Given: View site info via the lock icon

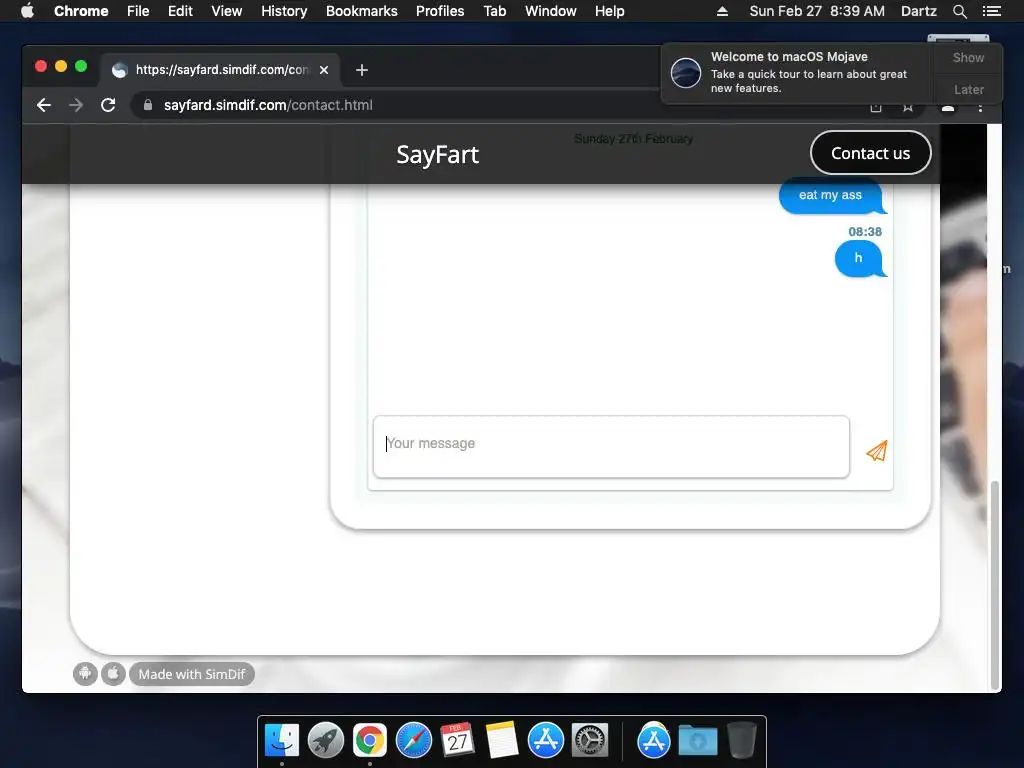Looking at the screenshot, I should (x=148, y=105).
